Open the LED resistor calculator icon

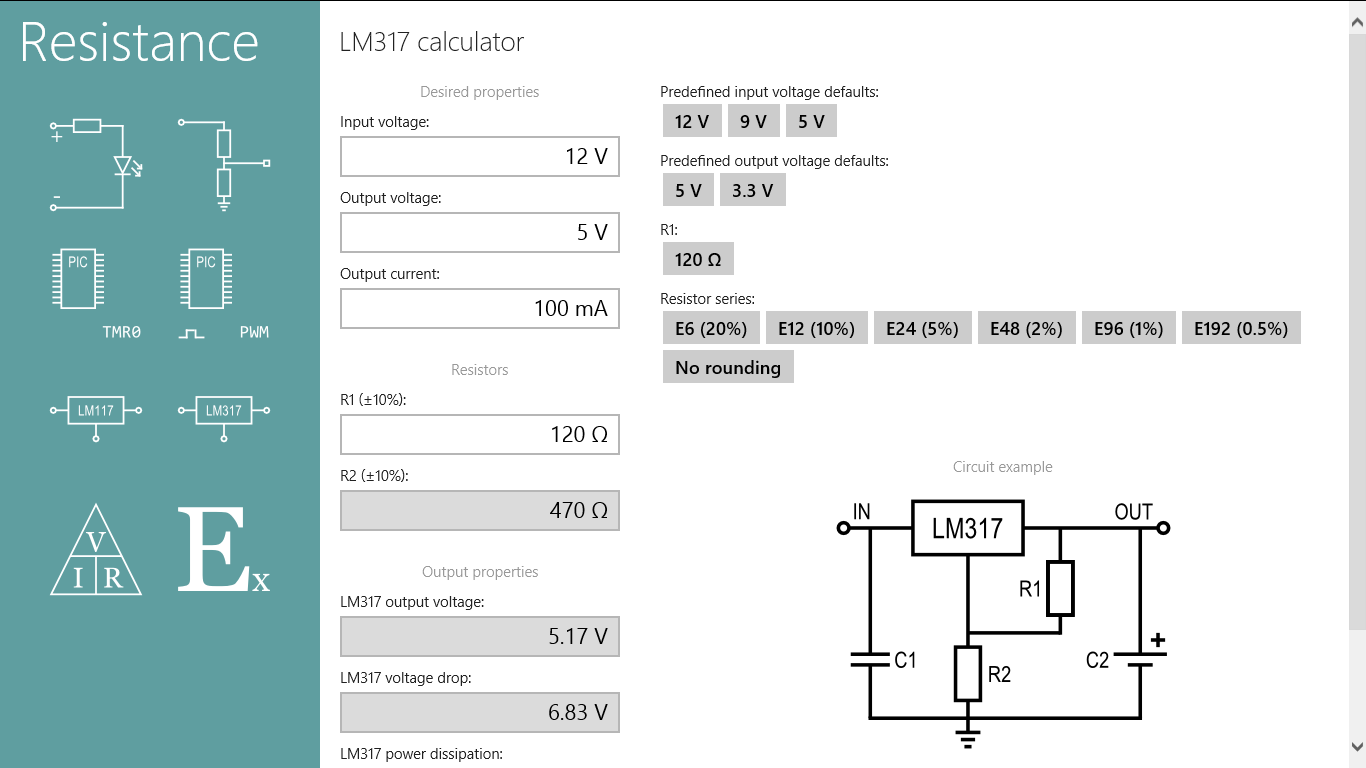point(96,165)
